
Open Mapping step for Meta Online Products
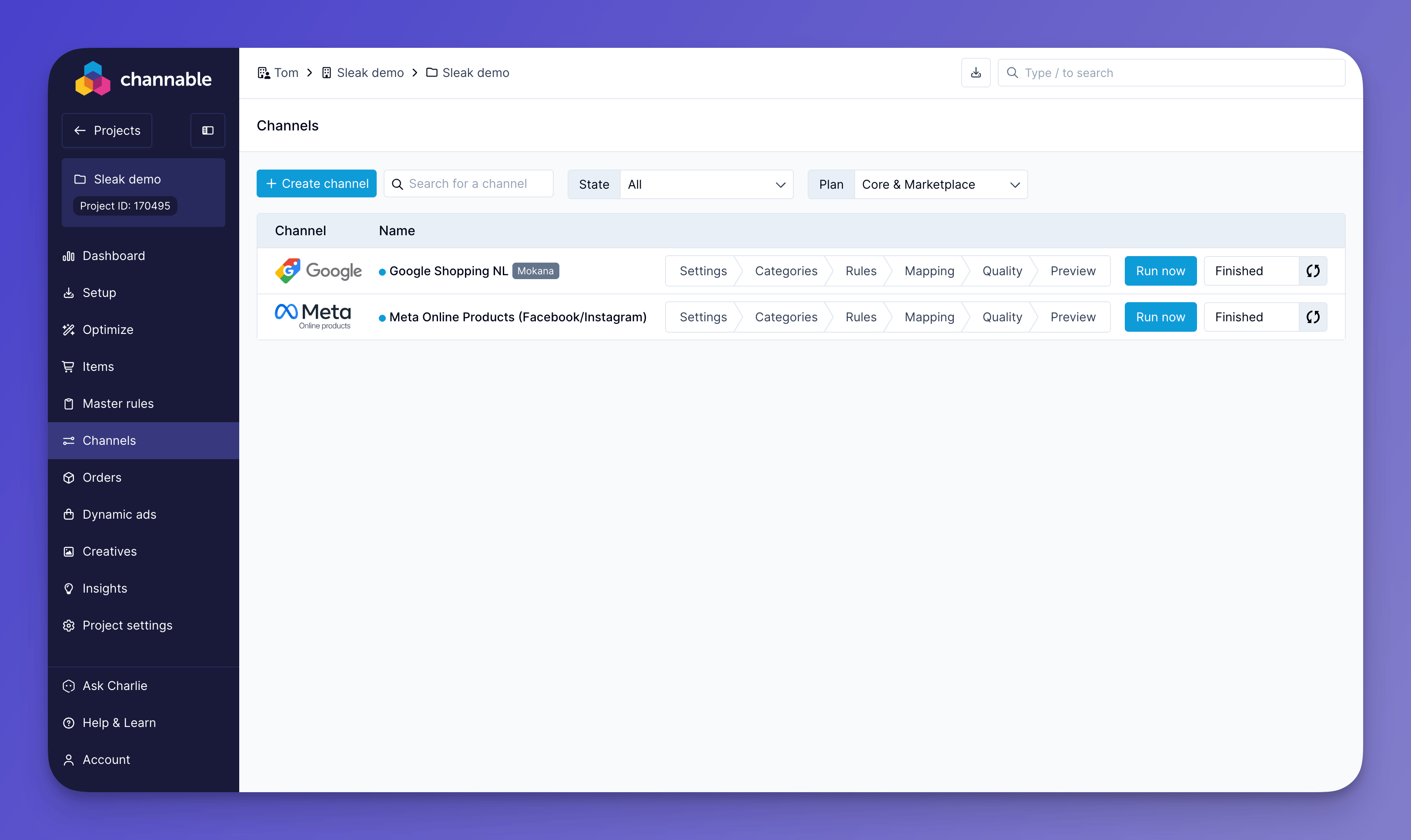coord(929,317)
